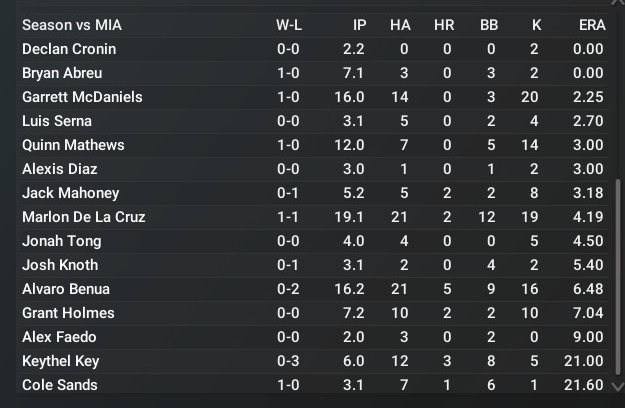
Task: Open Declan Cronin's player page
Action: (x=69, y=49)
